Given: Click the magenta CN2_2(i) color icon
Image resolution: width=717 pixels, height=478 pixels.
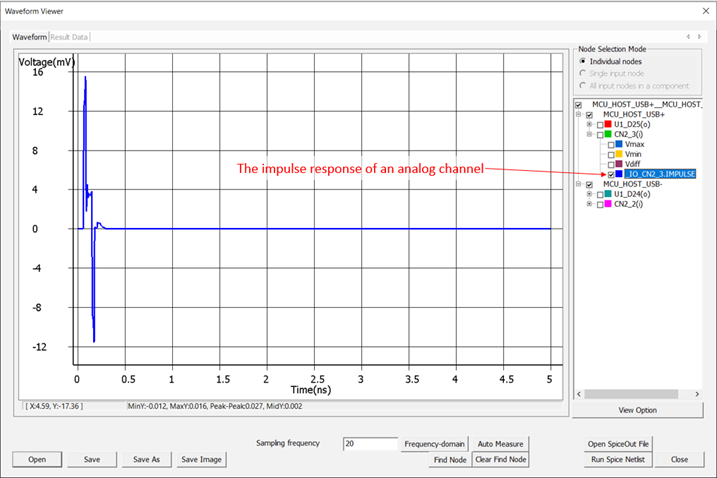Looking at the screenshot, I should point(609,204).
